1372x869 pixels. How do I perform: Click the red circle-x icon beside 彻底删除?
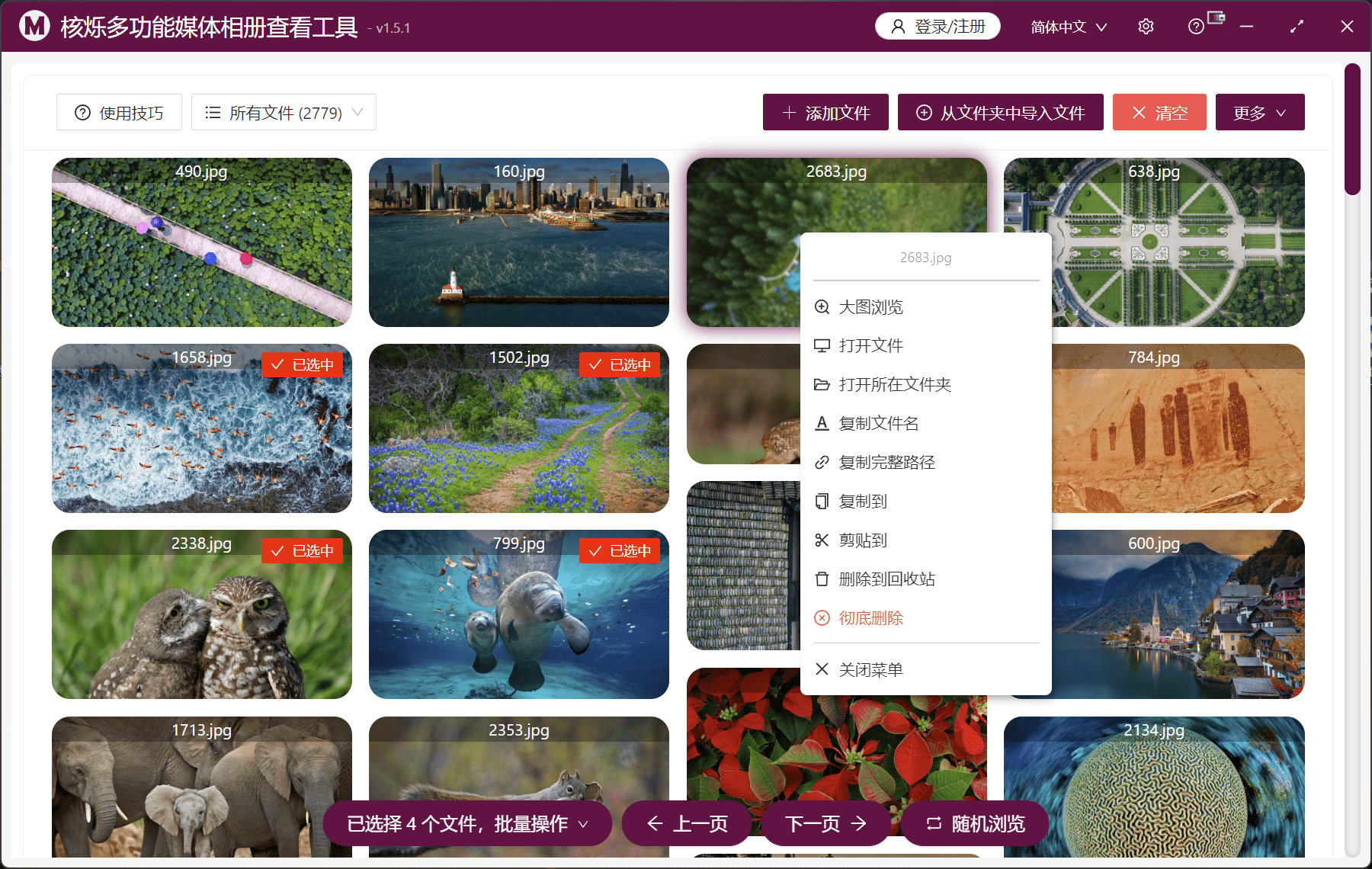822,617
